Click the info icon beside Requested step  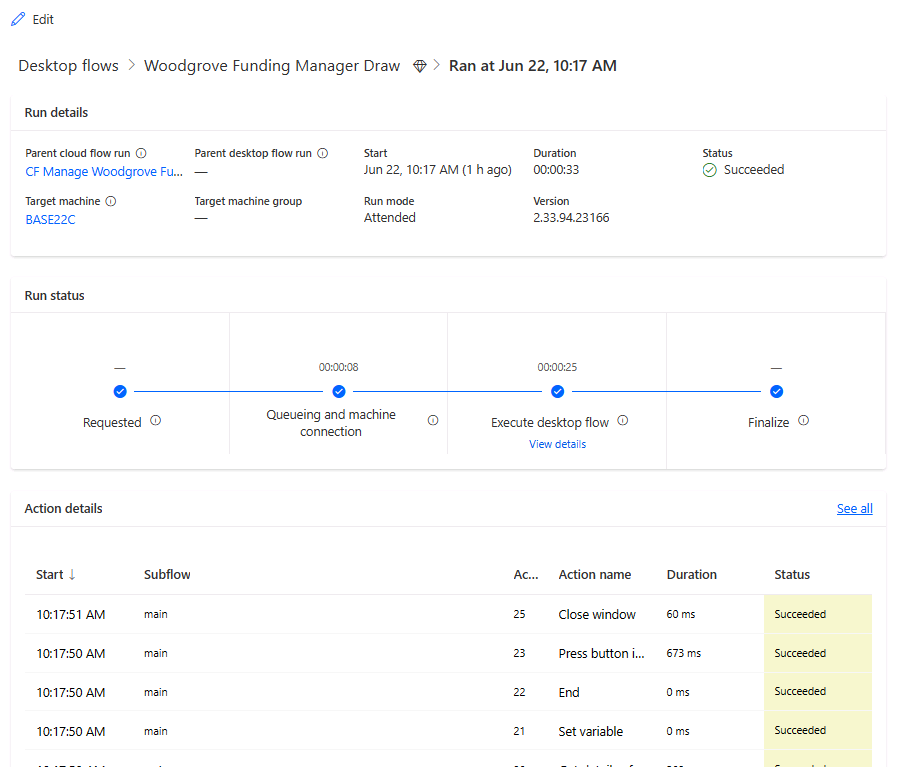(x=155, y=421)
